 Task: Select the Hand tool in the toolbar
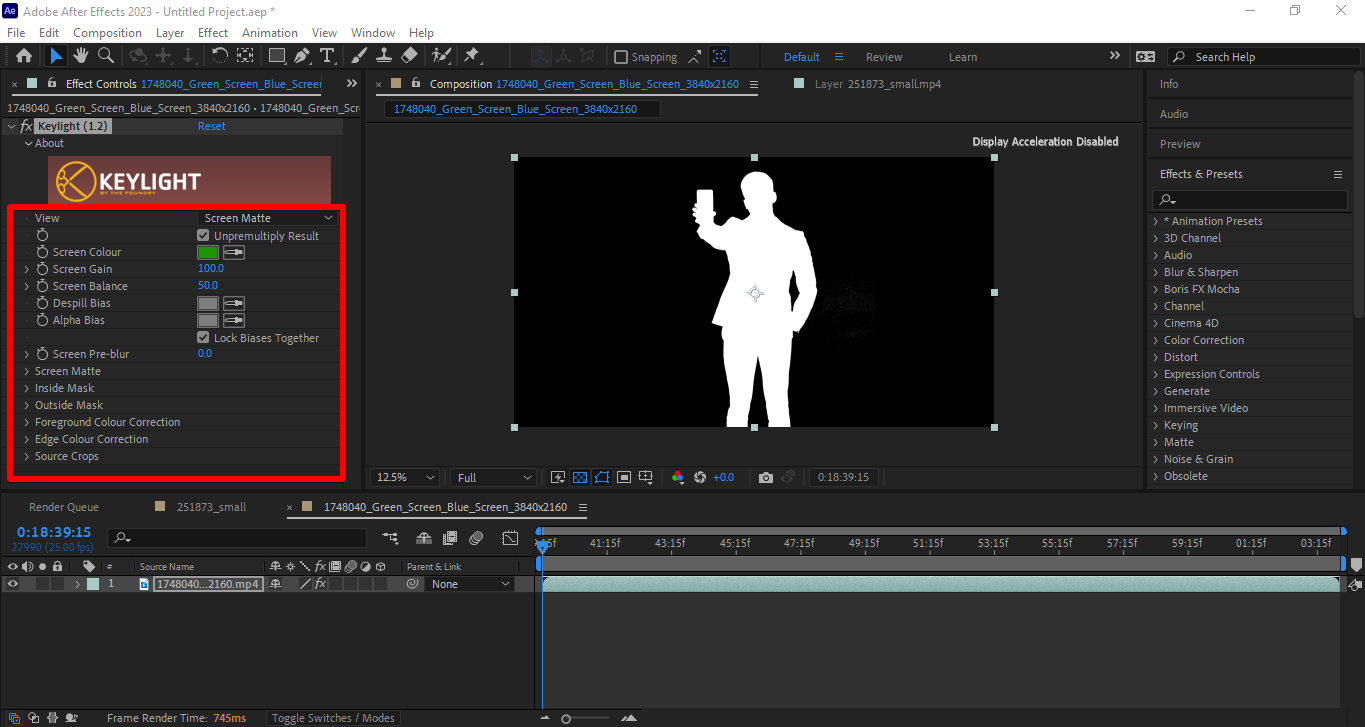point(80,56)
